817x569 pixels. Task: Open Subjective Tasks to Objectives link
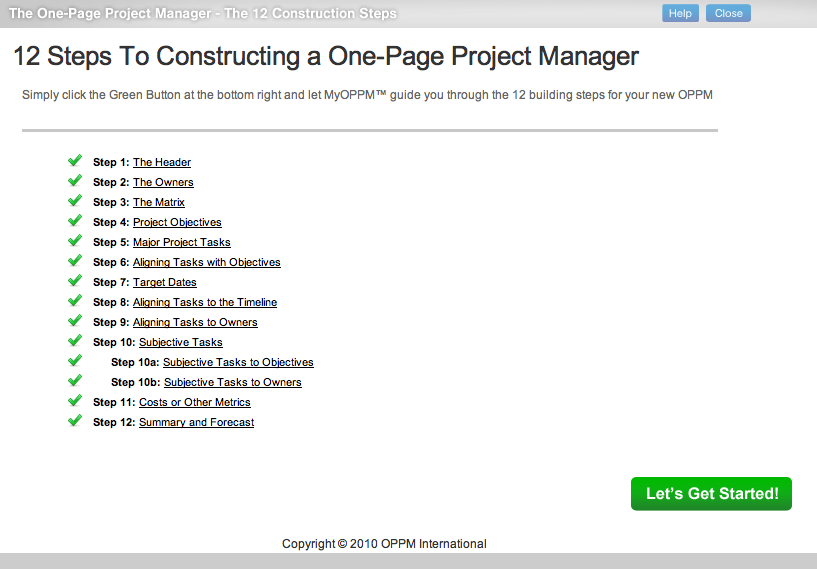coord(238,362)
